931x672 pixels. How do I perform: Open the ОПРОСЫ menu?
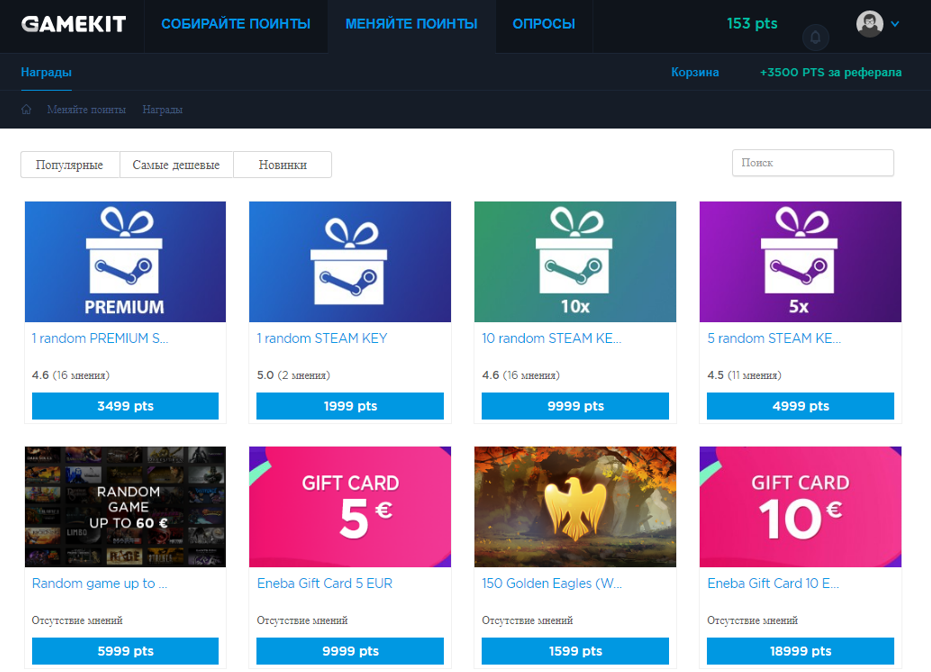tap(544, 24)
